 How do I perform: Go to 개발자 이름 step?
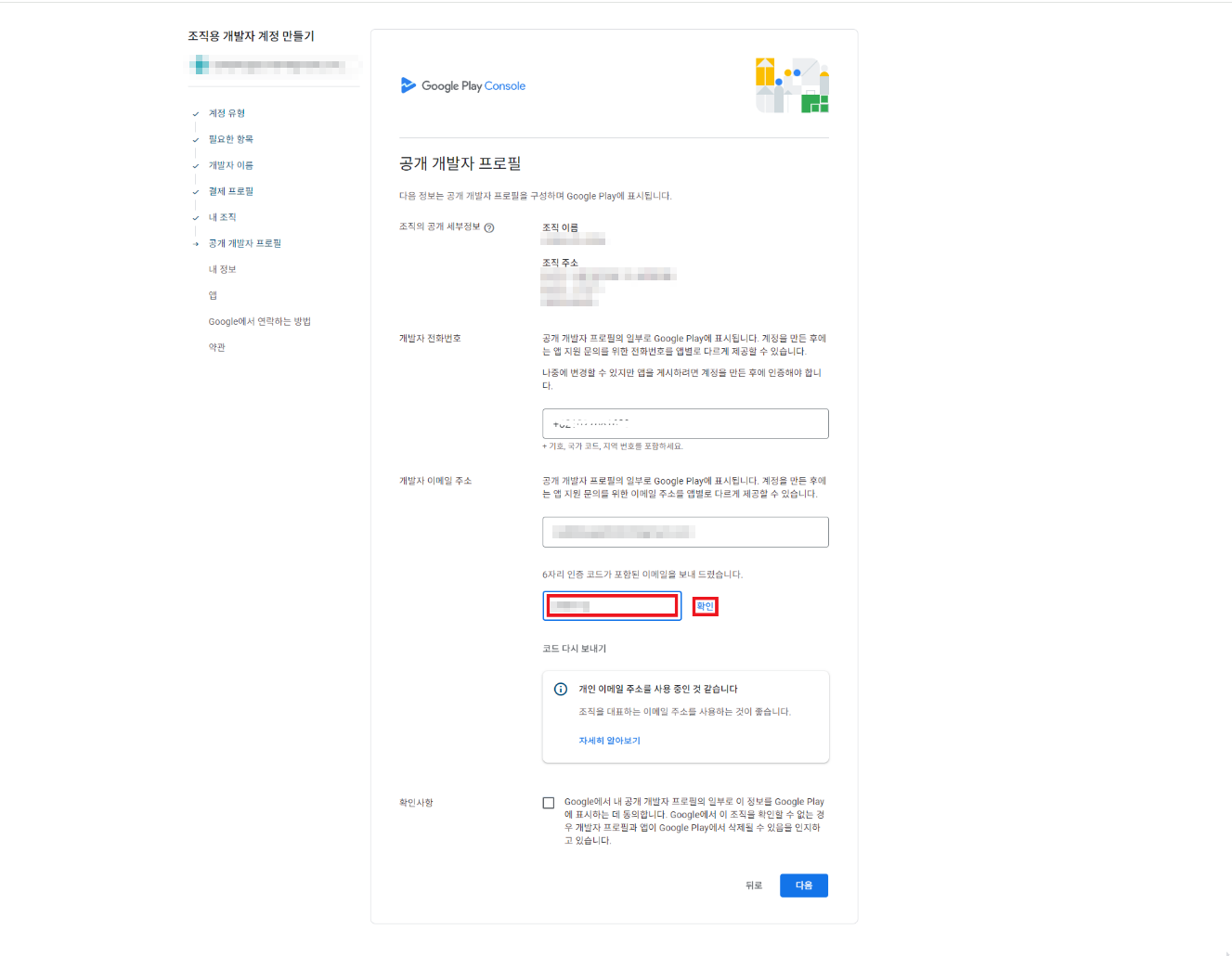tap(230, 165)
